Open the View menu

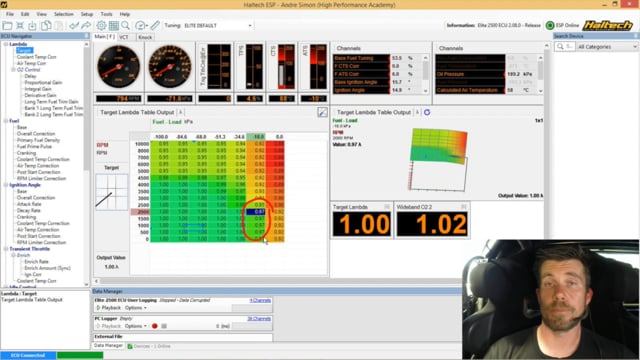[x=42, y=14]
